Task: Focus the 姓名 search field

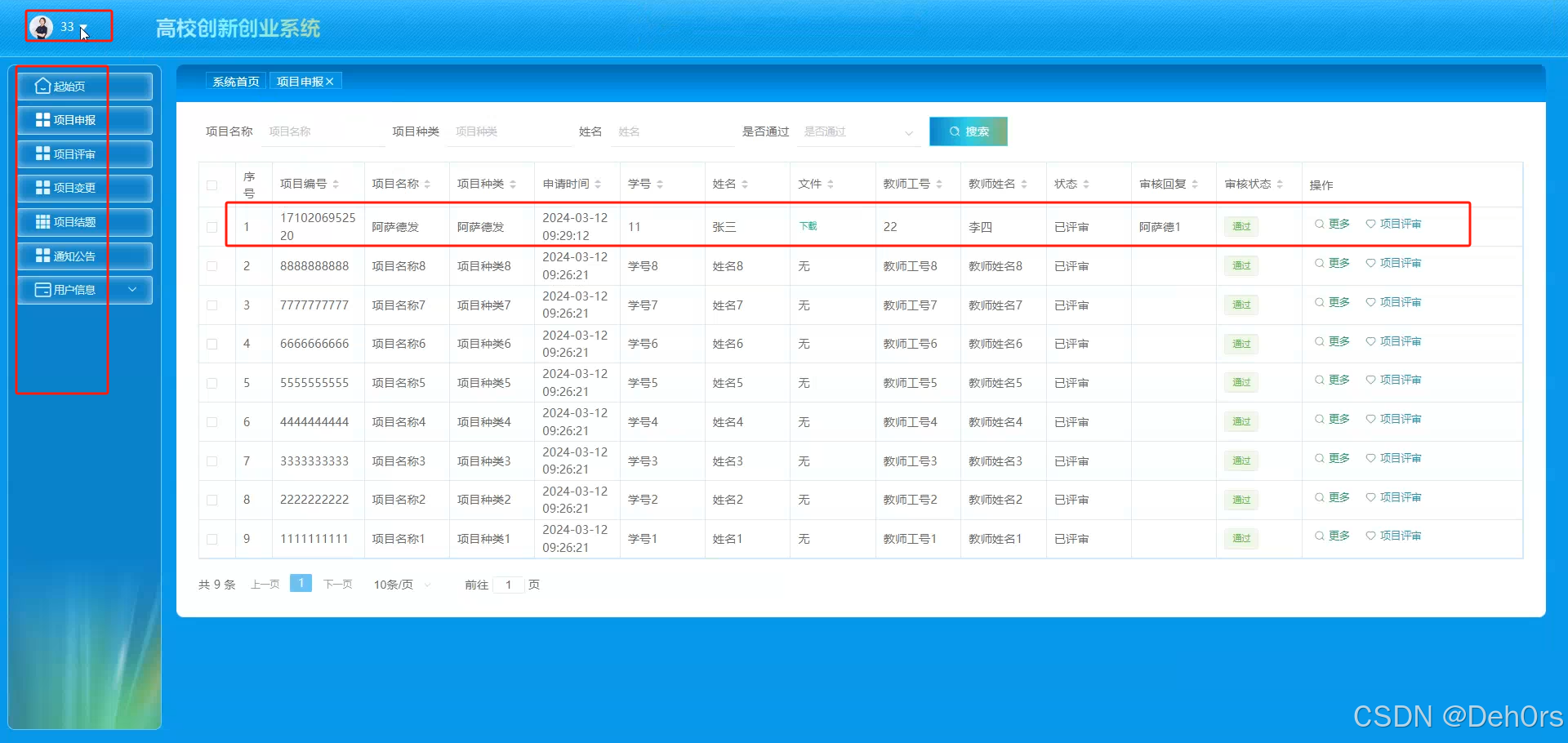Action: 673,131
